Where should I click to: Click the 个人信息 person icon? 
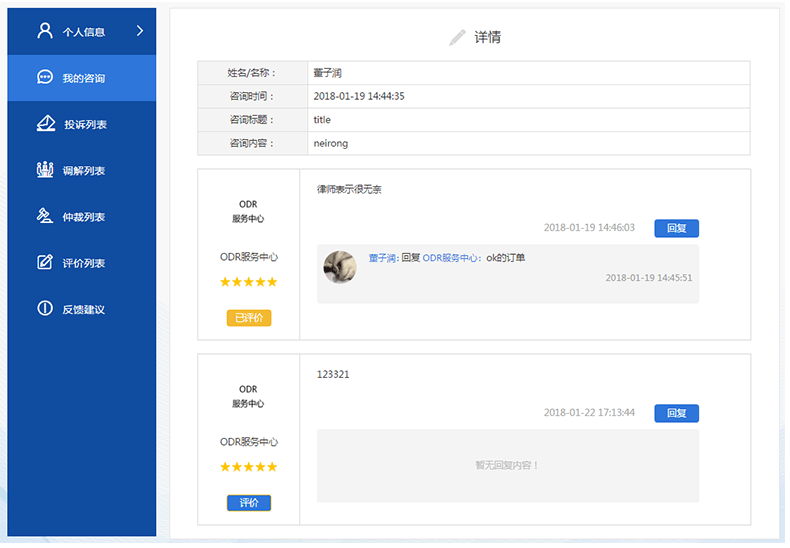click(44, 31)
